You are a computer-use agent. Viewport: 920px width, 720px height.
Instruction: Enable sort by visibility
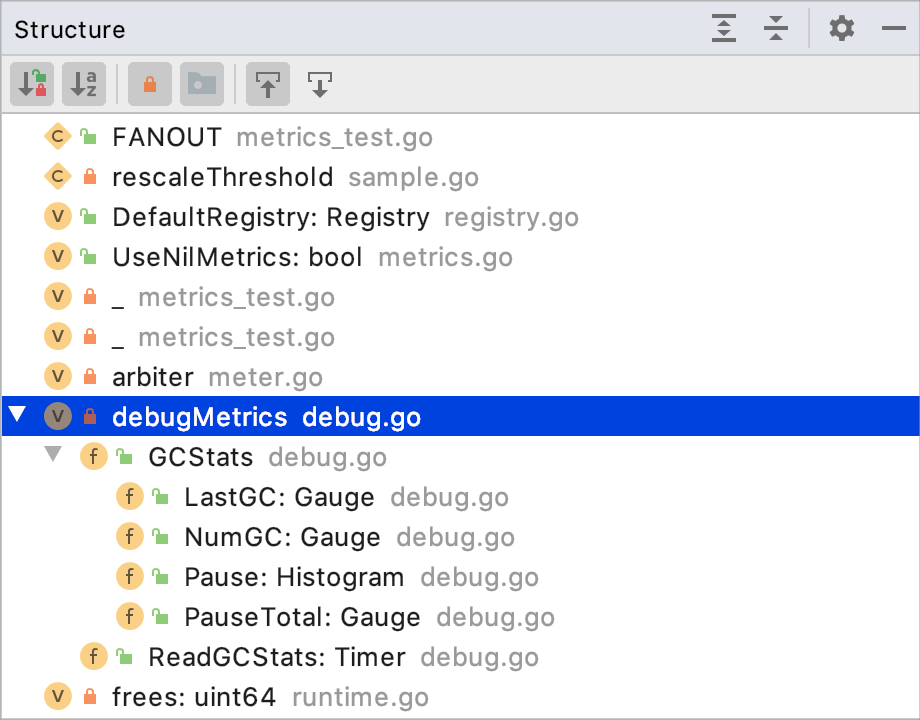point(32,84)
